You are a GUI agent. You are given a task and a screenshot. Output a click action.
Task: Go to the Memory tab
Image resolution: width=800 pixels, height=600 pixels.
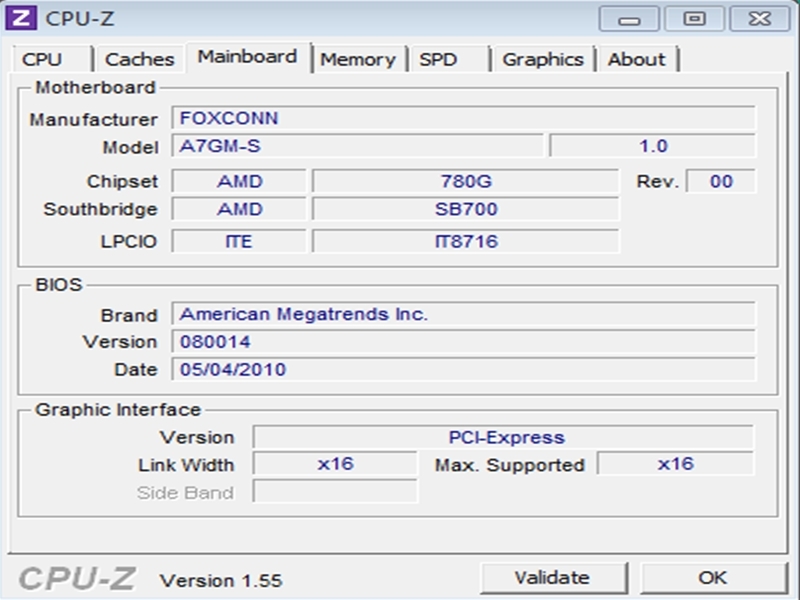(359, 59)
